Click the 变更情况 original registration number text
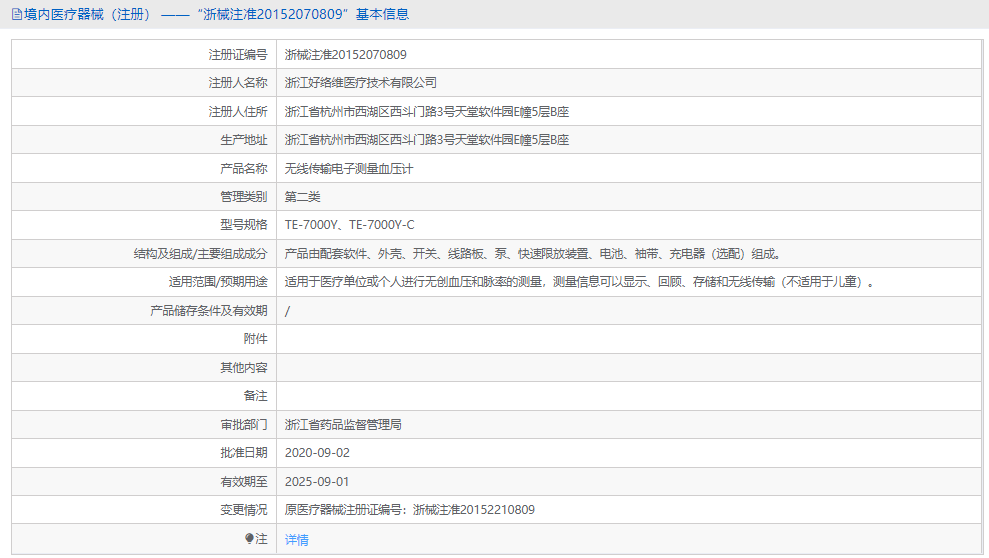This screenshot has height=558, width=989. tap(409, 510)
